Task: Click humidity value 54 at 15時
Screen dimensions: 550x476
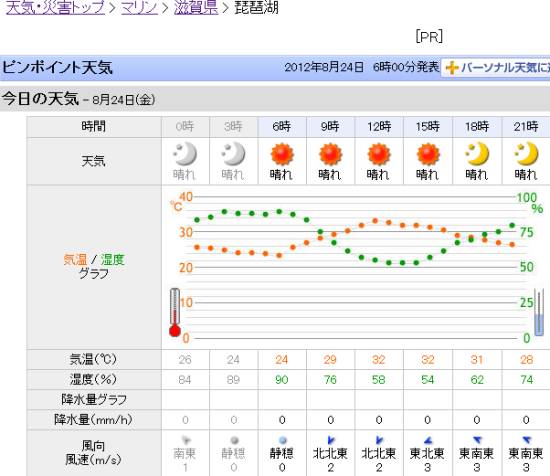Action: (x=428, y=380)
